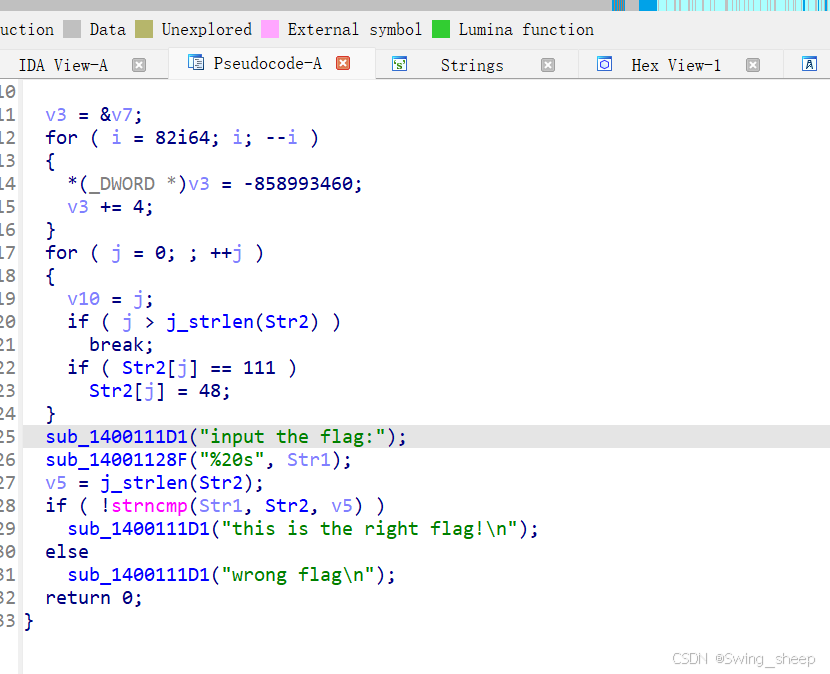Image resolution: width=830 pixels, height=674 pixels.
Task: Select the Pseudocode-A tab
Action: 267,64
